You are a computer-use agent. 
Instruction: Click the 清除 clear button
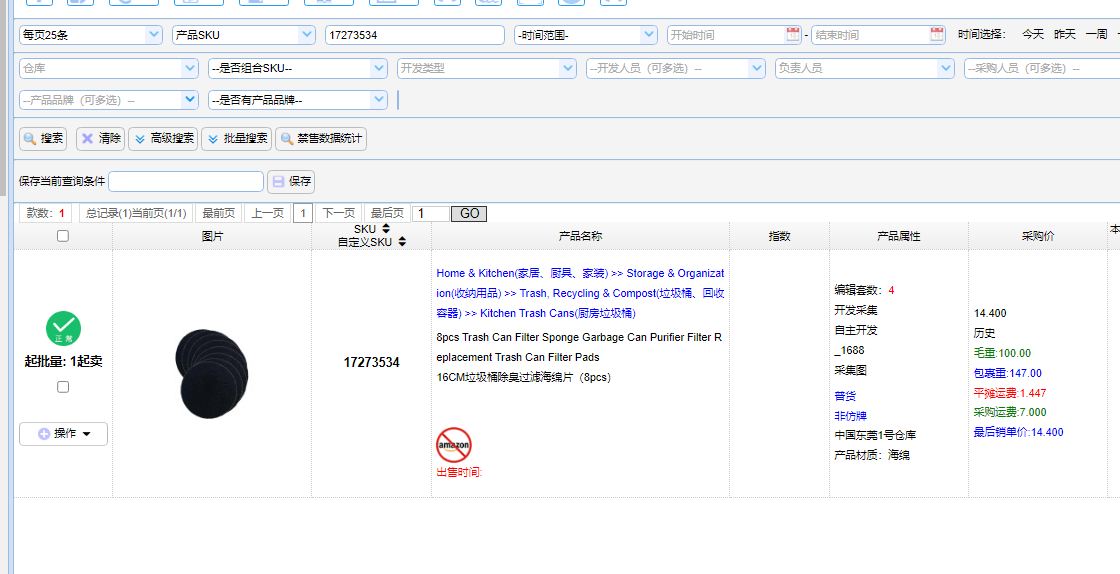(x=101, y=139)
